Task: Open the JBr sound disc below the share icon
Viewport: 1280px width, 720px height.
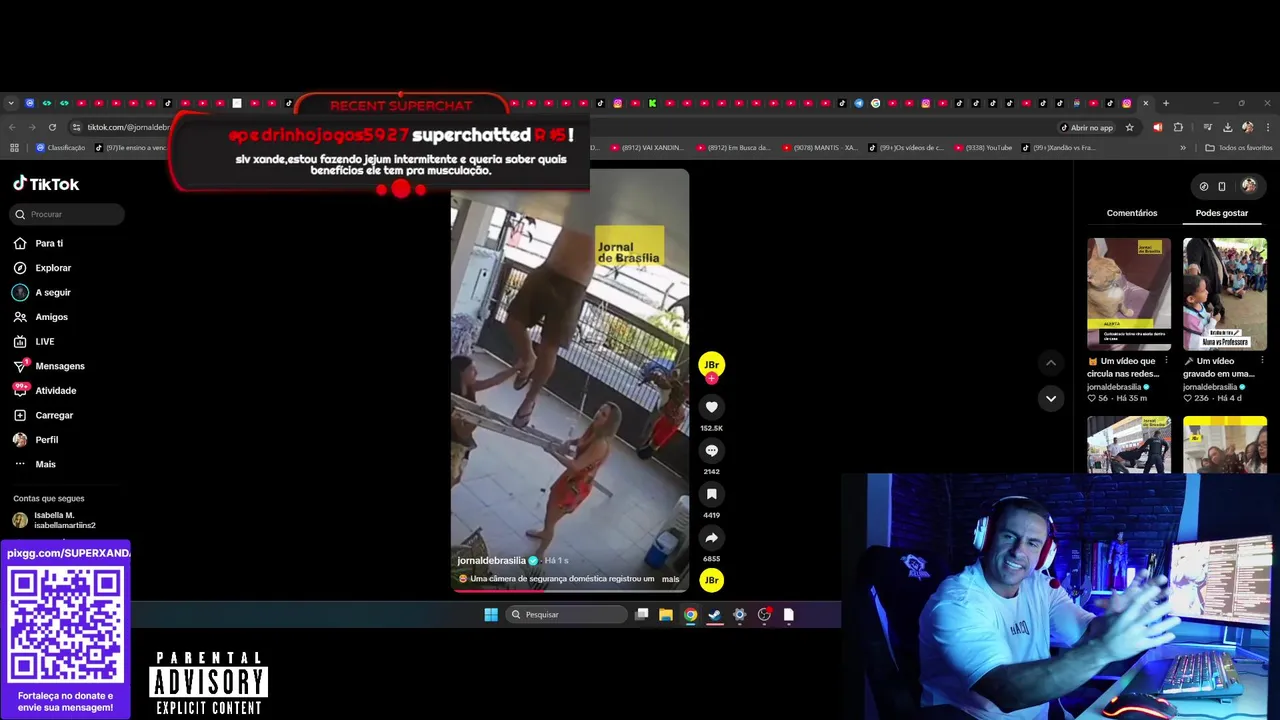Action: 711,580
